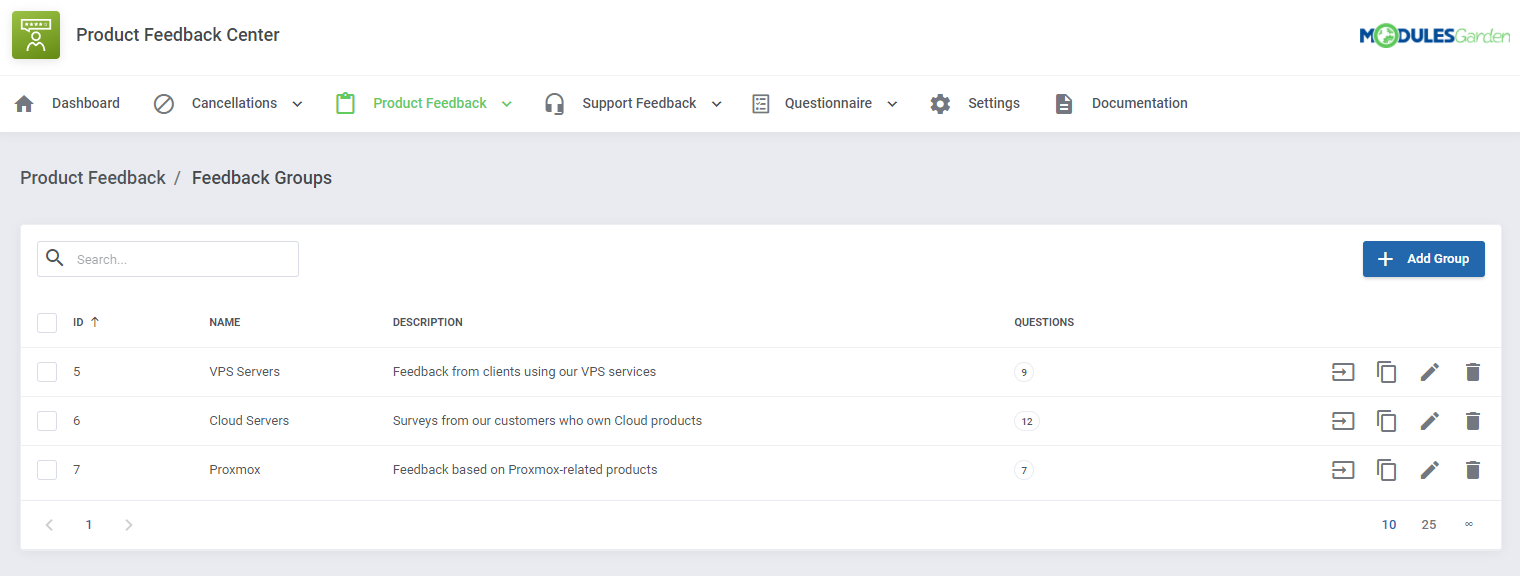1520x576 pixels.
Task: Click the Add Group button
Action: pos(1423,258)
